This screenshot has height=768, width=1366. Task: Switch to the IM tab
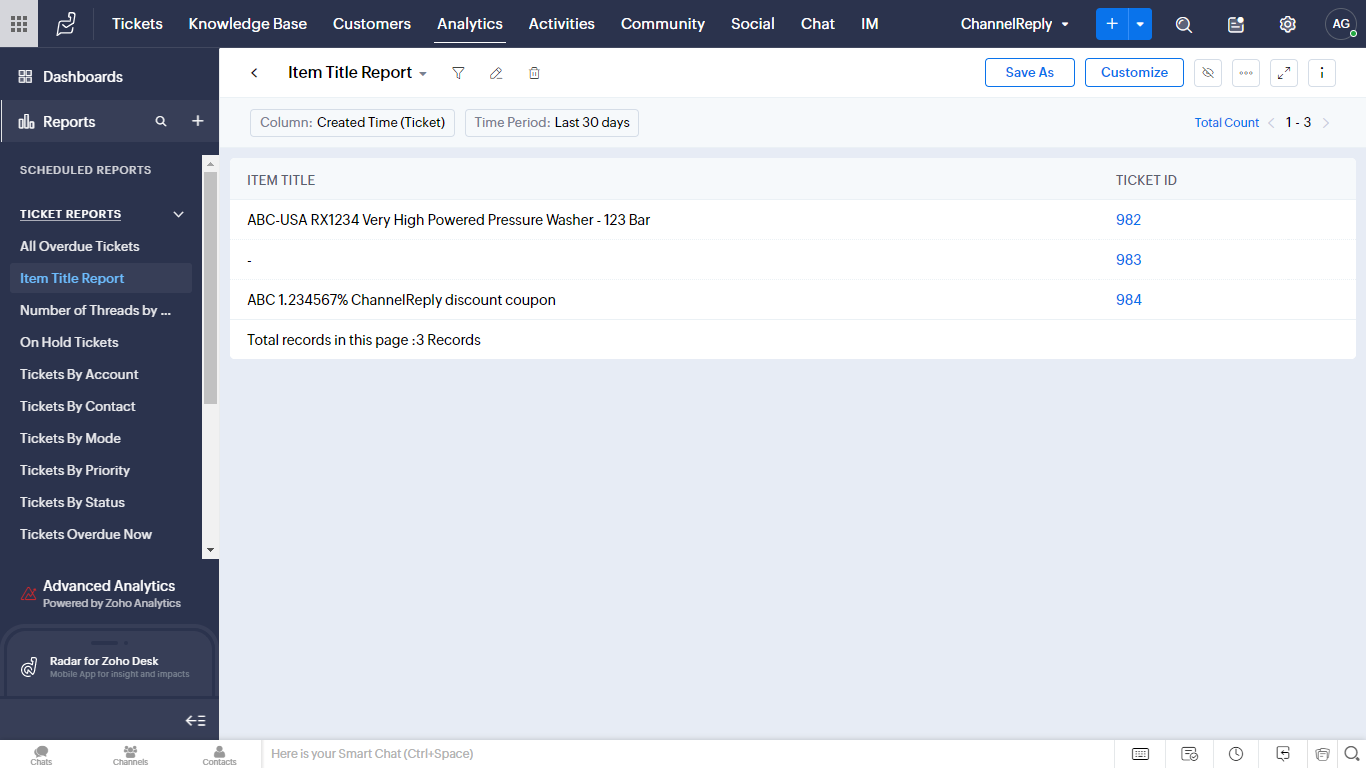[x=870, y=24]
